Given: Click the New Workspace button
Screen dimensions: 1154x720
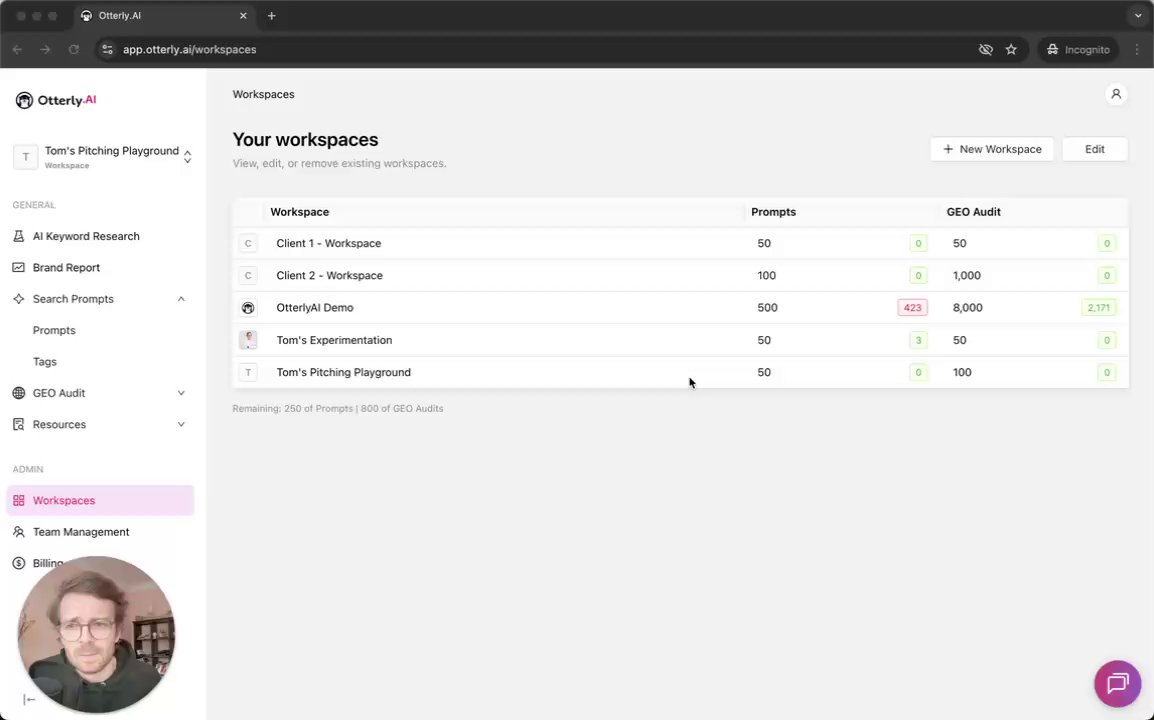Looking at the screenshot, I should coord(992,149).
